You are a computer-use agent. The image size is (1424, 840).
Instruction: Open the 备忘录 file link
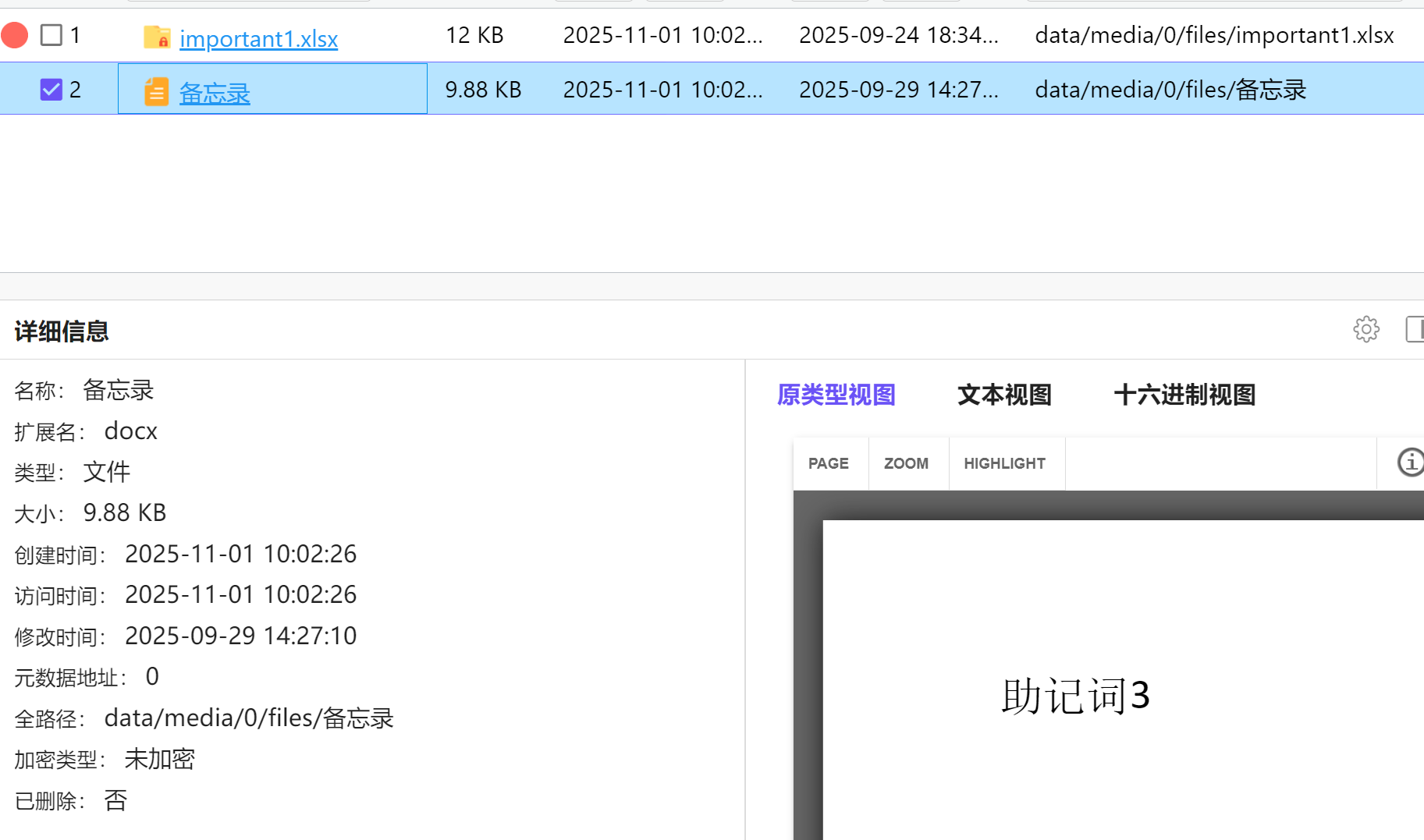tap(215, 93)
